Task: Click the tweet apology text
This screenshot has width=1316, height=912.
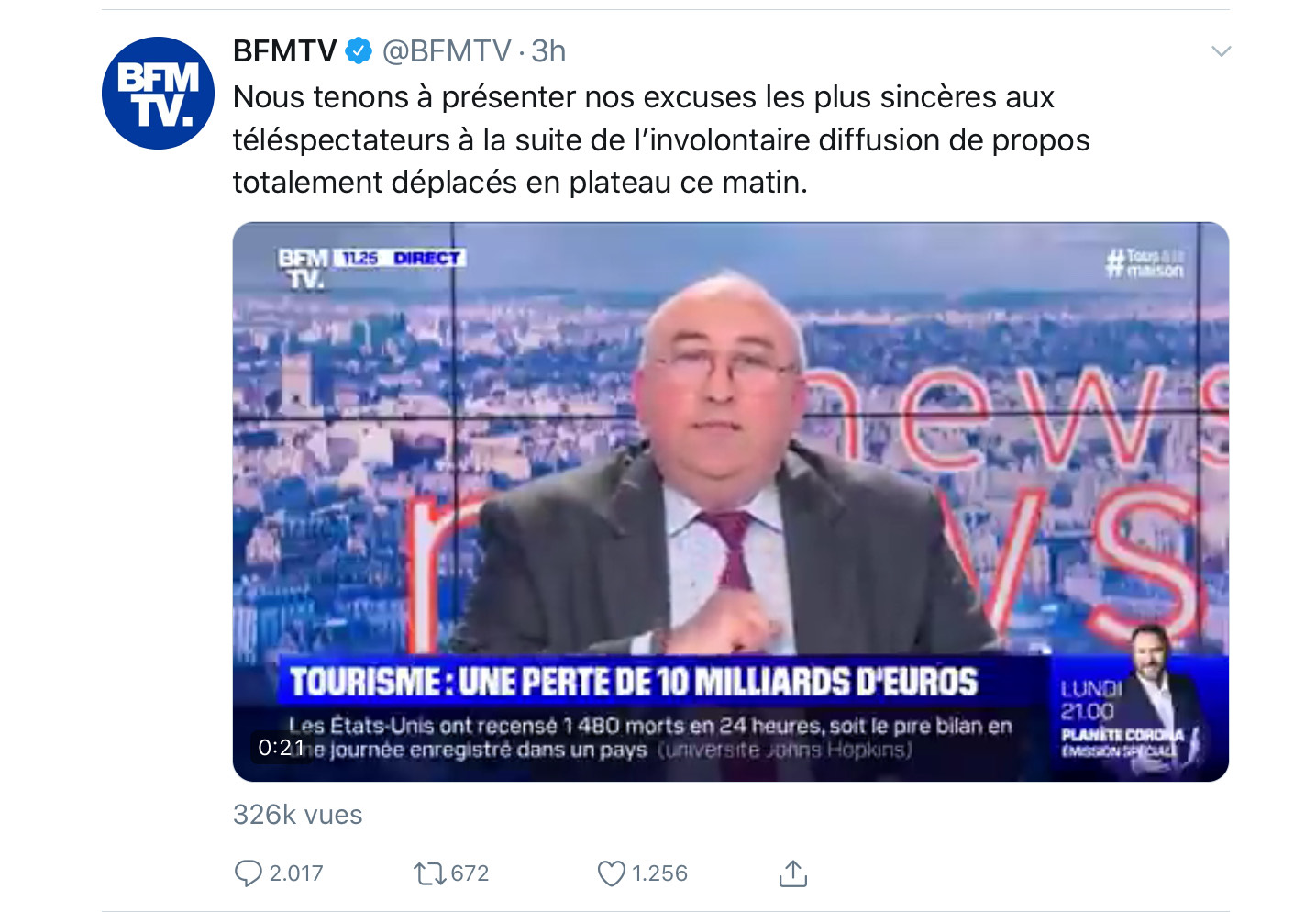Action: point(661,139)
